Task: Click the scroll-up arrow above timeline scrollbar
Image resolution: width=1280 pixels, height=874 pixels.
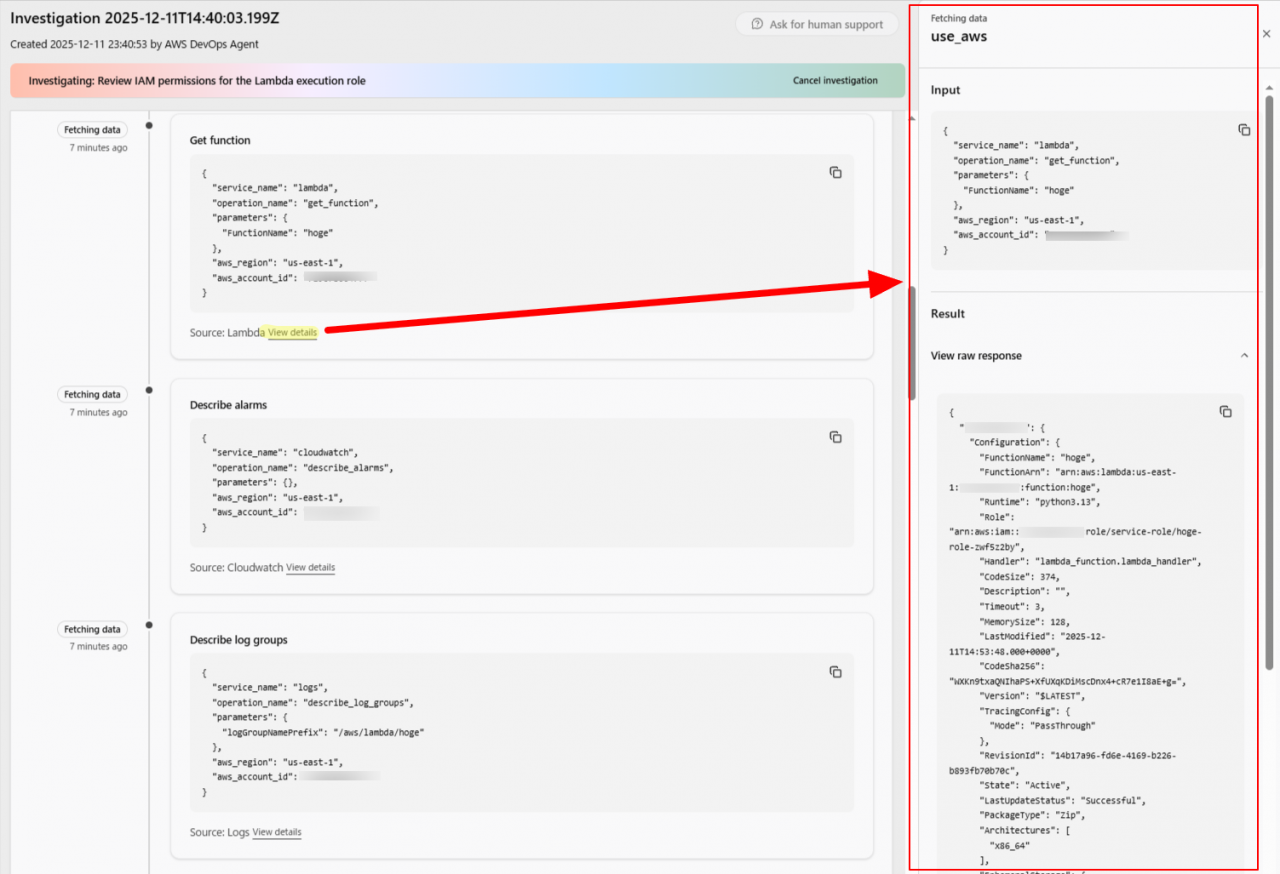Action: coord(912,119)
